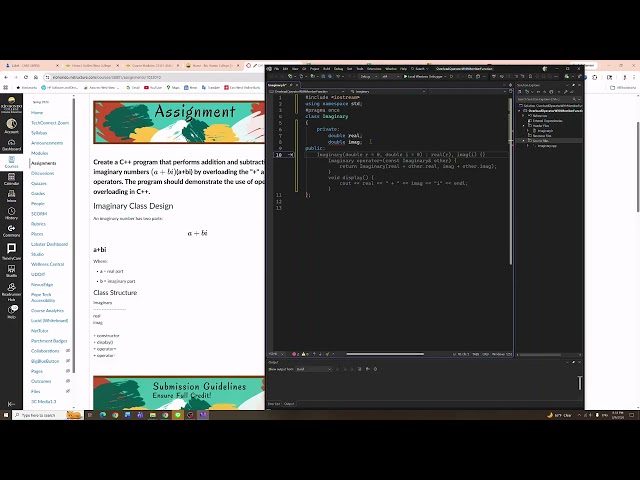Open Visual Studio Build menu
Viewport: 640px width, 480px height.
(x=327, y=69)
